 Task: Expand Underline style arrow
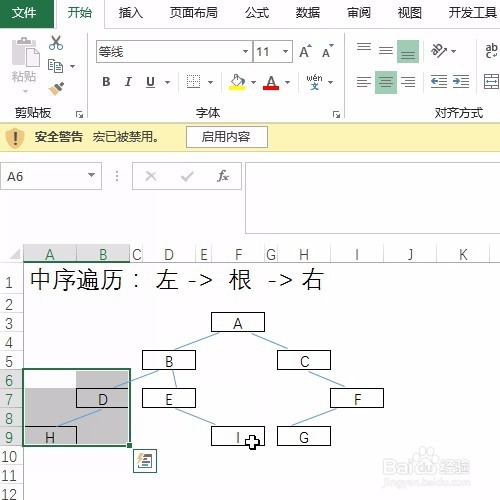pos(167,82)
